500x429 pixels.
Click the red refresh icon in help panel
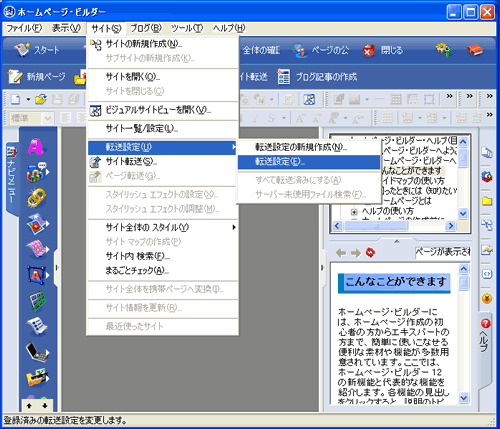click(x=370, y=252)
